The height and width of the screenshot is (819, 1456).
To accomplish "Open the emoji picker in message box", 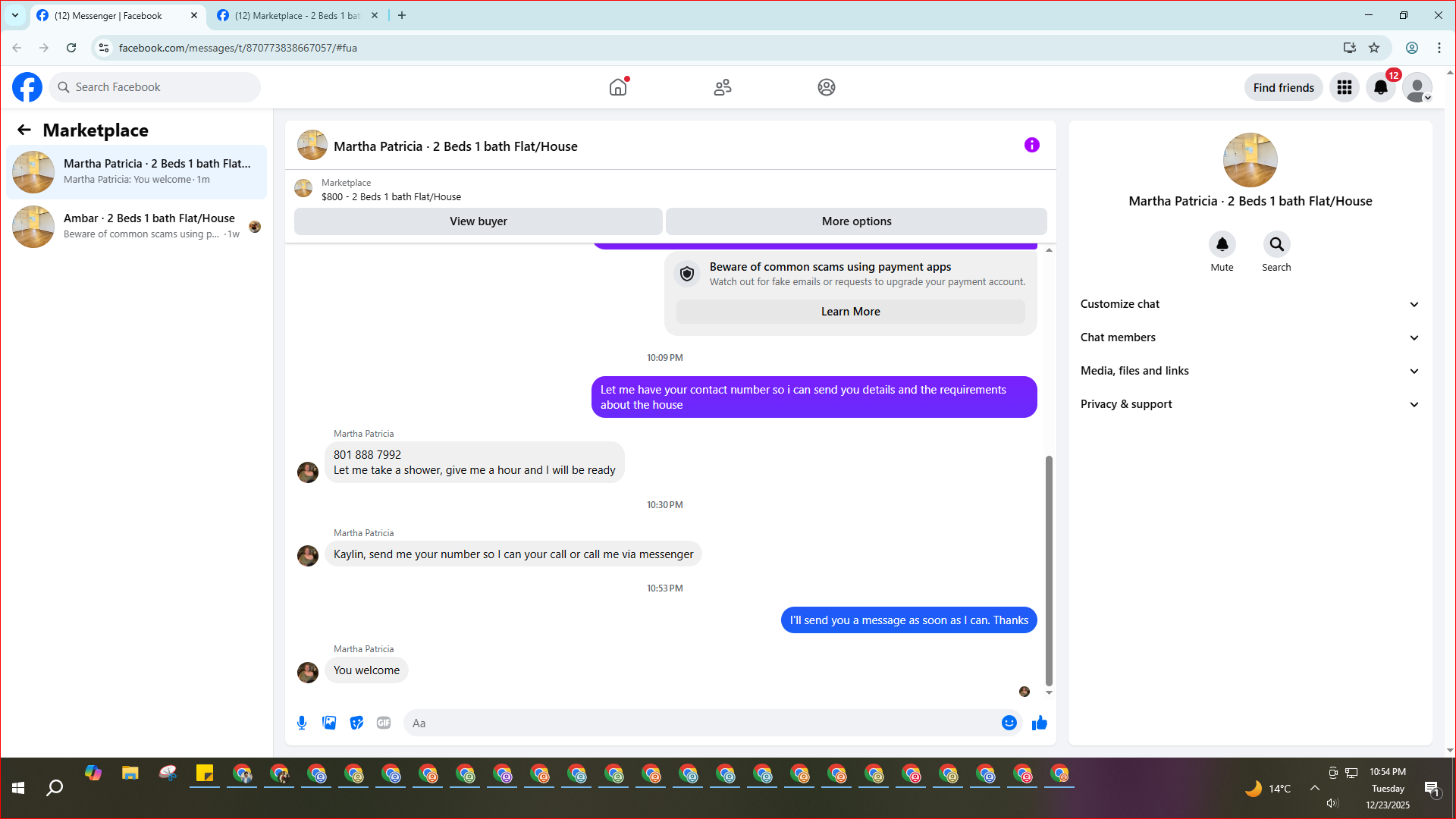I will pyautogui.click(x=1009, y=723).
